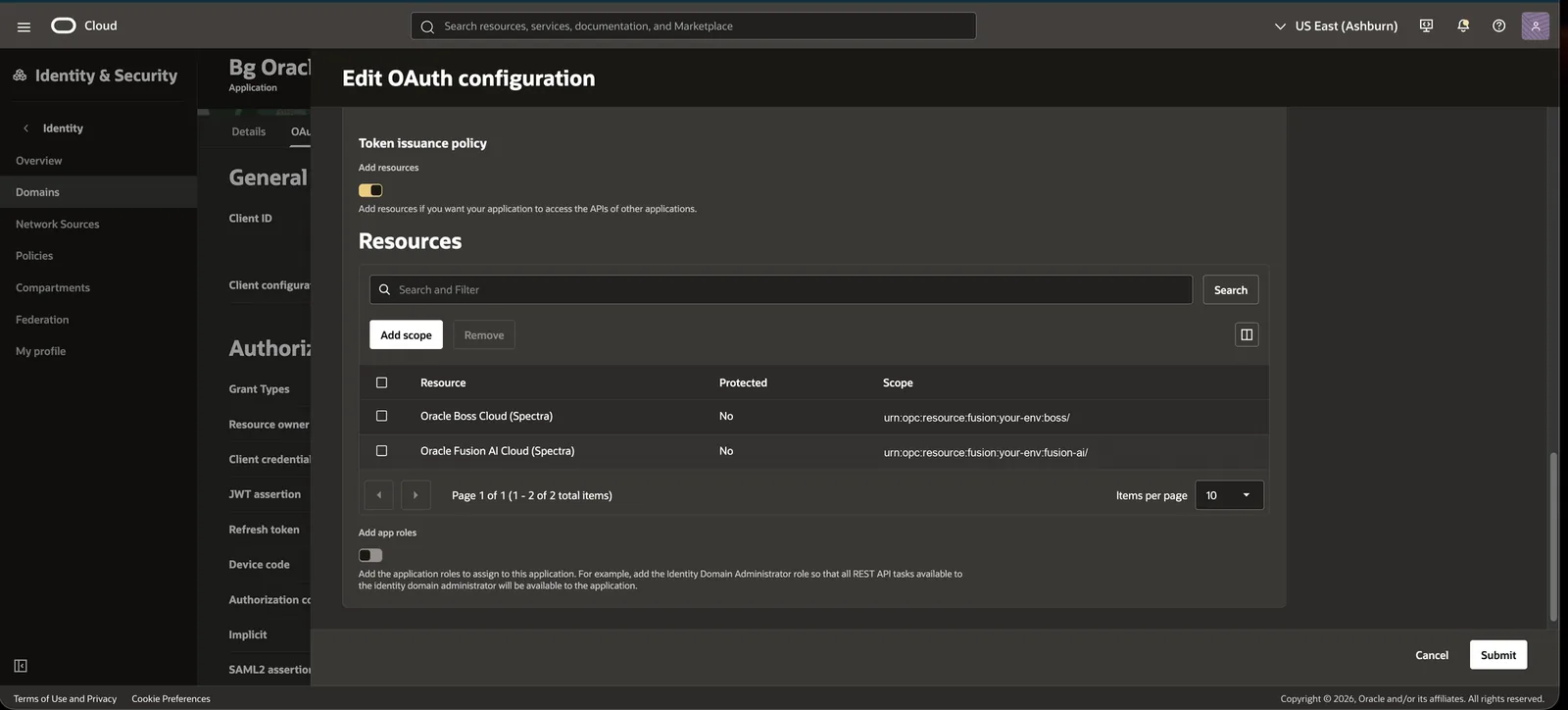1568x710 pixels.
Task: Click the boss scope URN cell
Action: coord(976,418)
